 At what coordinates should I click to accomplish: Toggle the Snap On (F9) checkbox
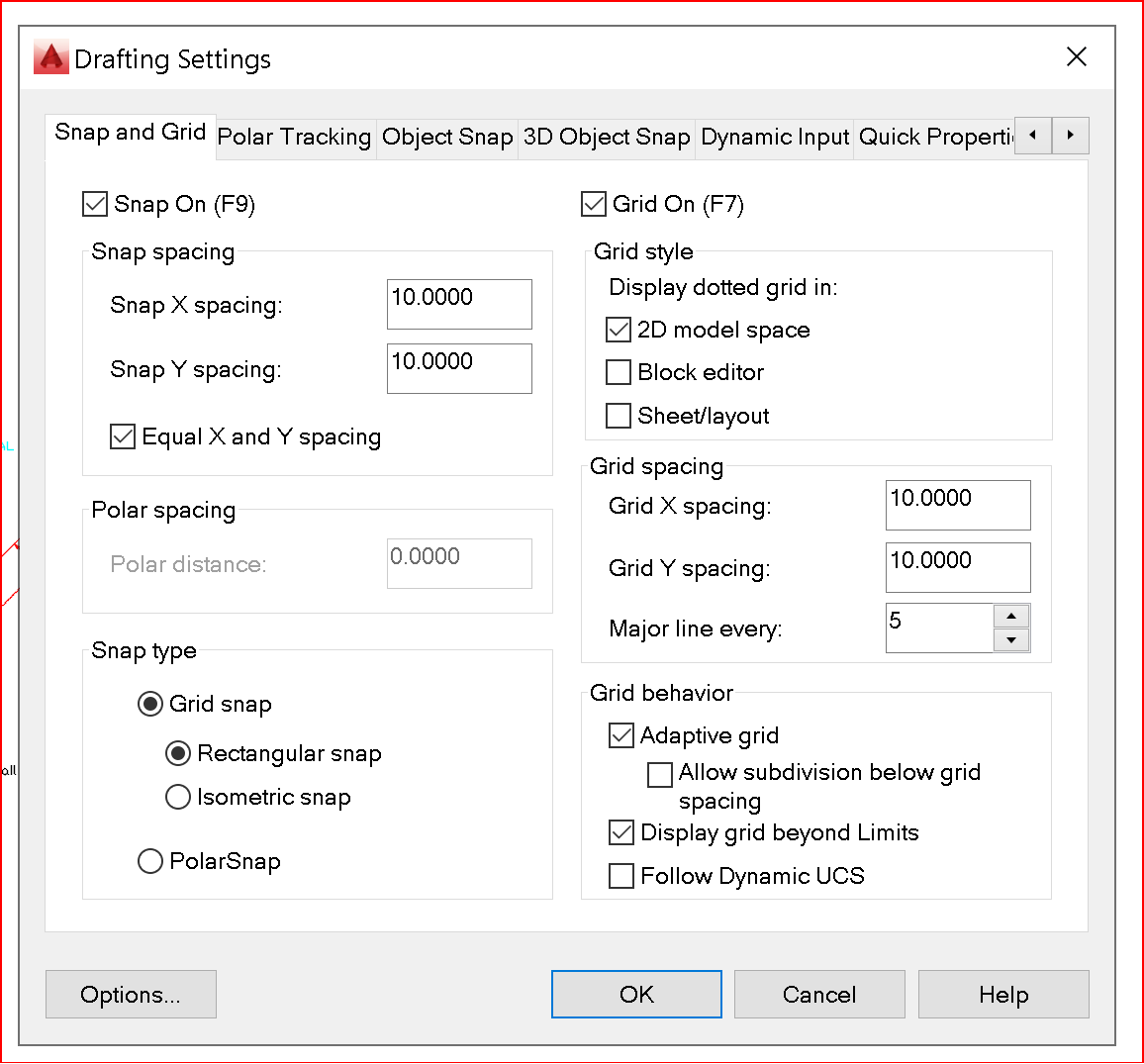coord(95,204)
